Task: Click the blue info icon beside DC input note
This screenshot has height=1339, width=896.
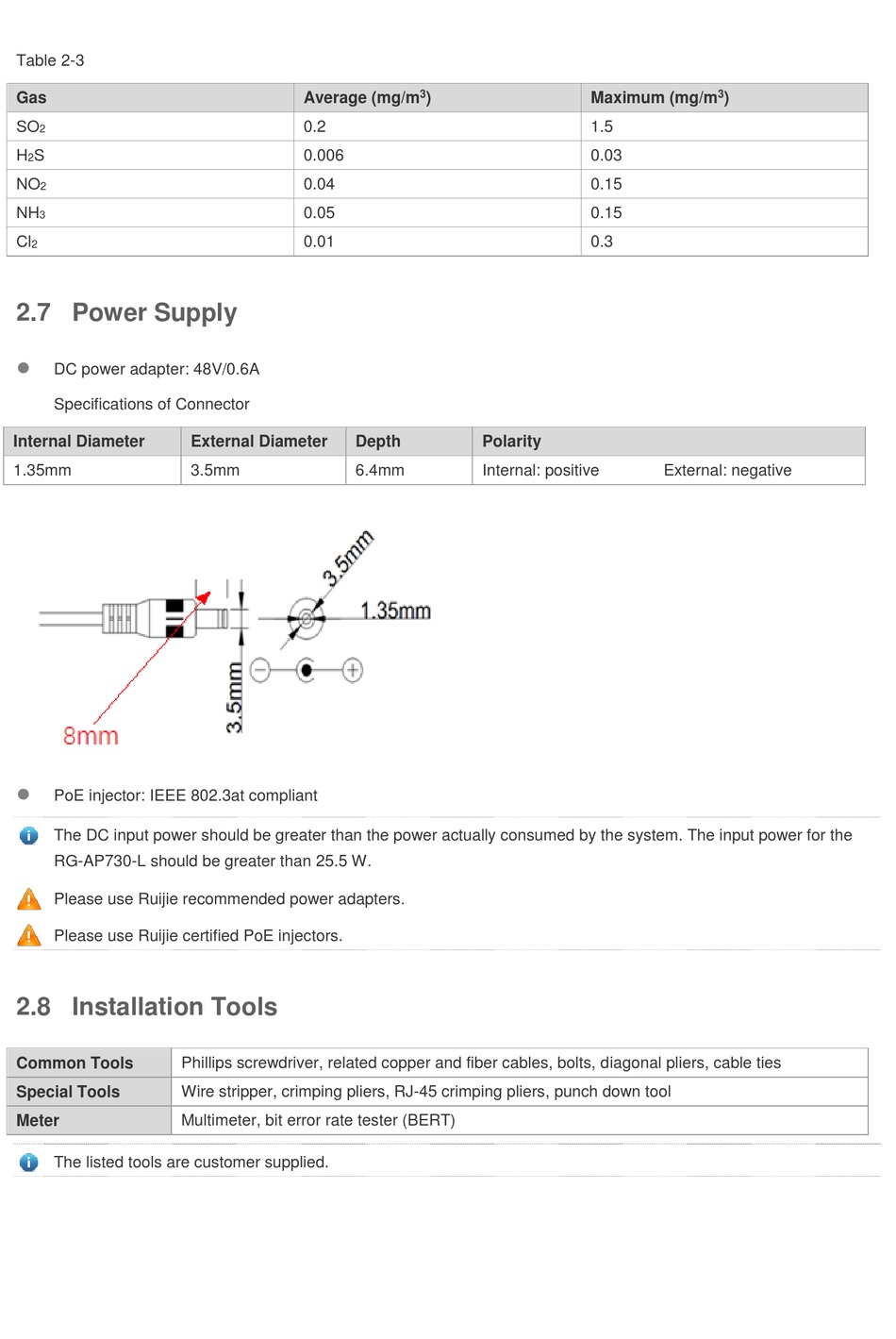Action: pyautogui.click(x=29, y=835)
